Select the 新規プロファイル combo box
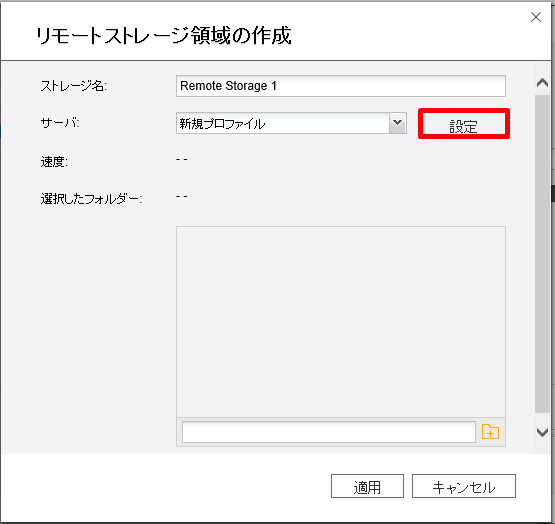This screenshot has height=524, width=555. 291,123
